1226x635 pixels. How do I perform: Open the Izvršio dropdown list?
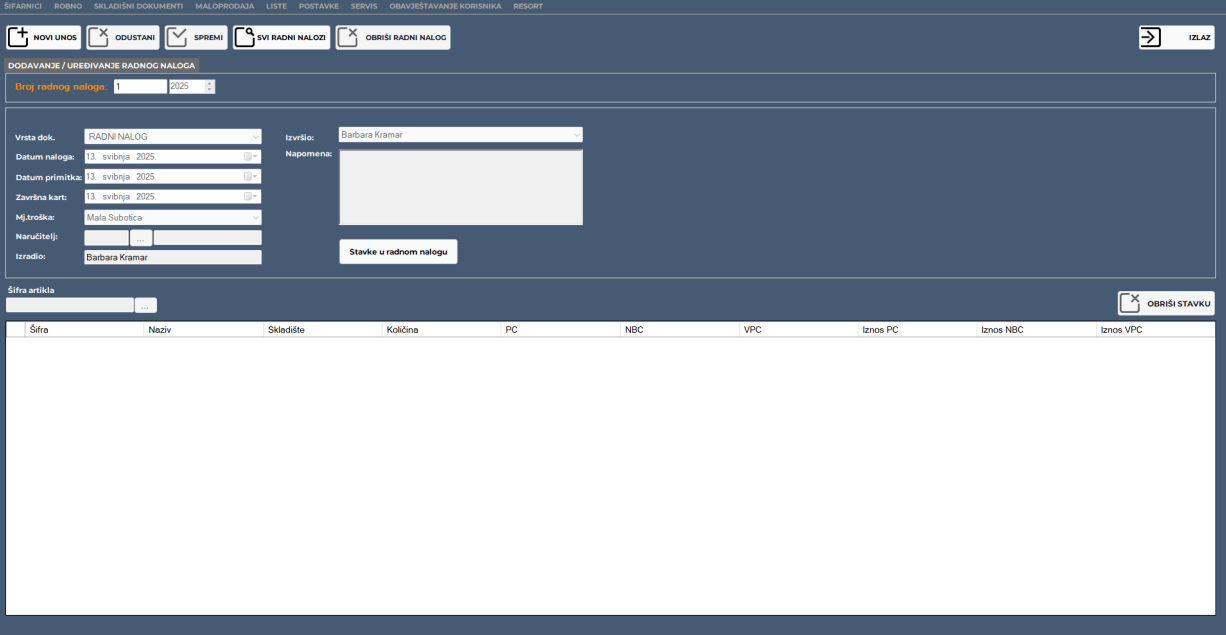pyautogui.click(x=576, y=134)
